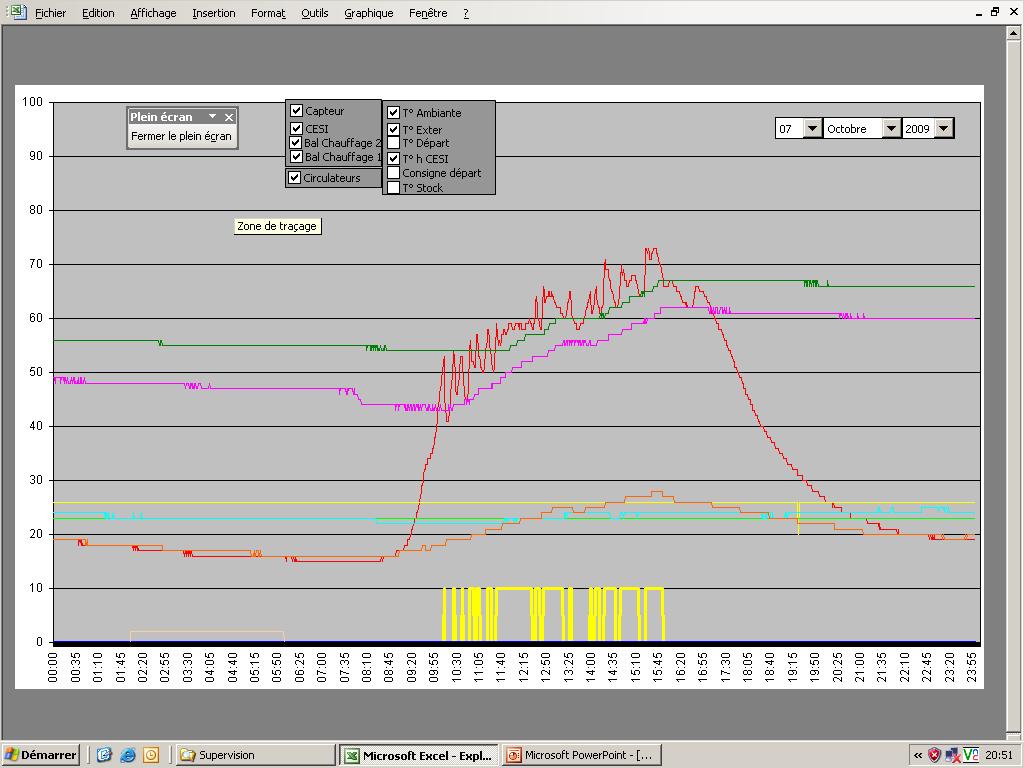Click the 20:51 system clock
1024x768 pixels.
click(999, 756)
